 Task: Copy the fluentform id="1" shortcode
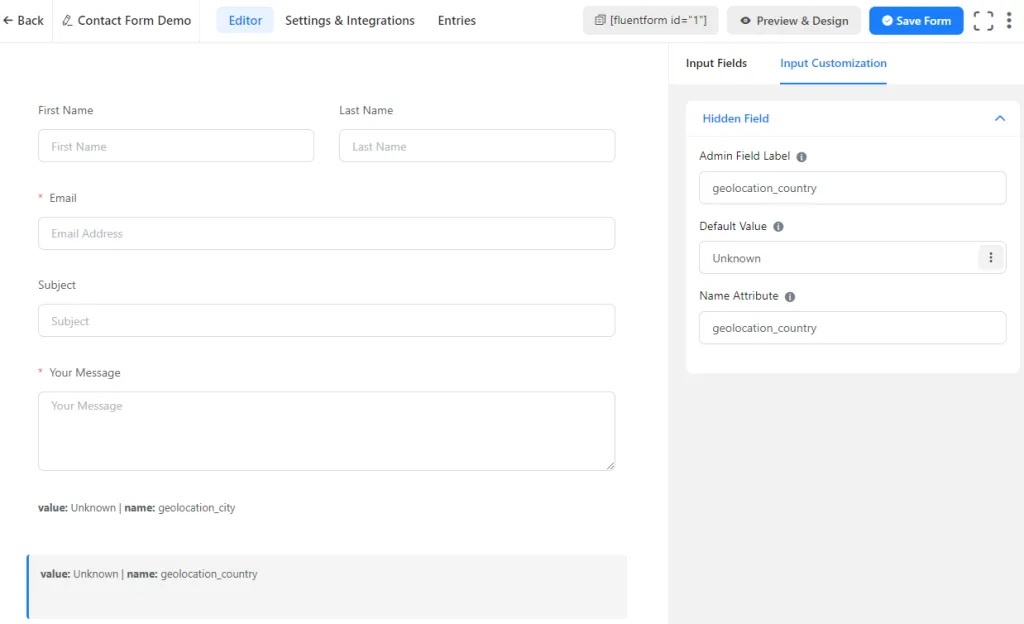(650, 21)
